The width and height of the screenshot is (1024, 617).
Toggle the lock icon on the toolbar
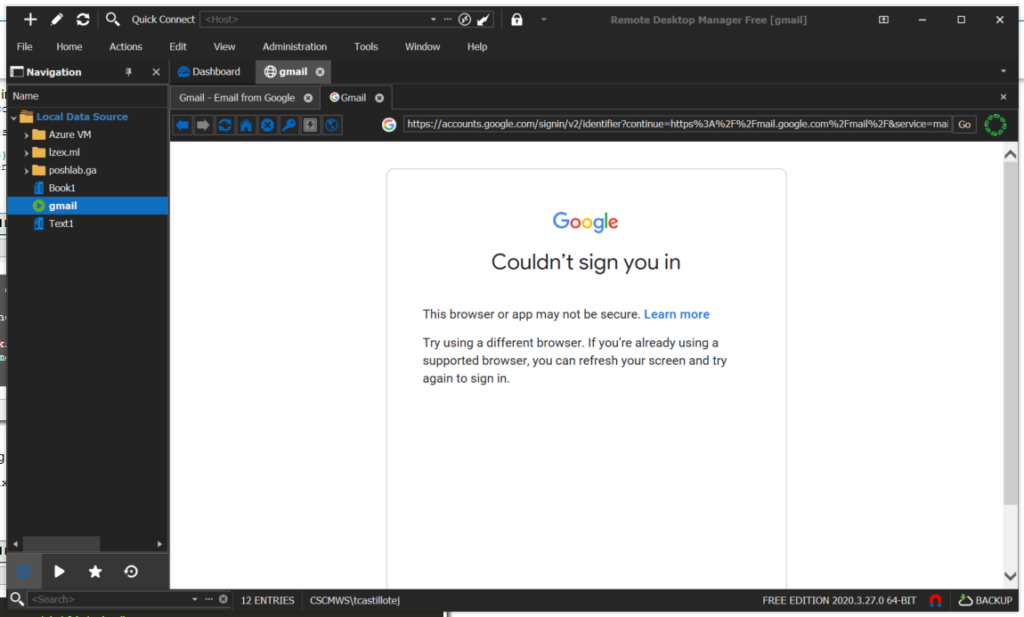point(516,19)
